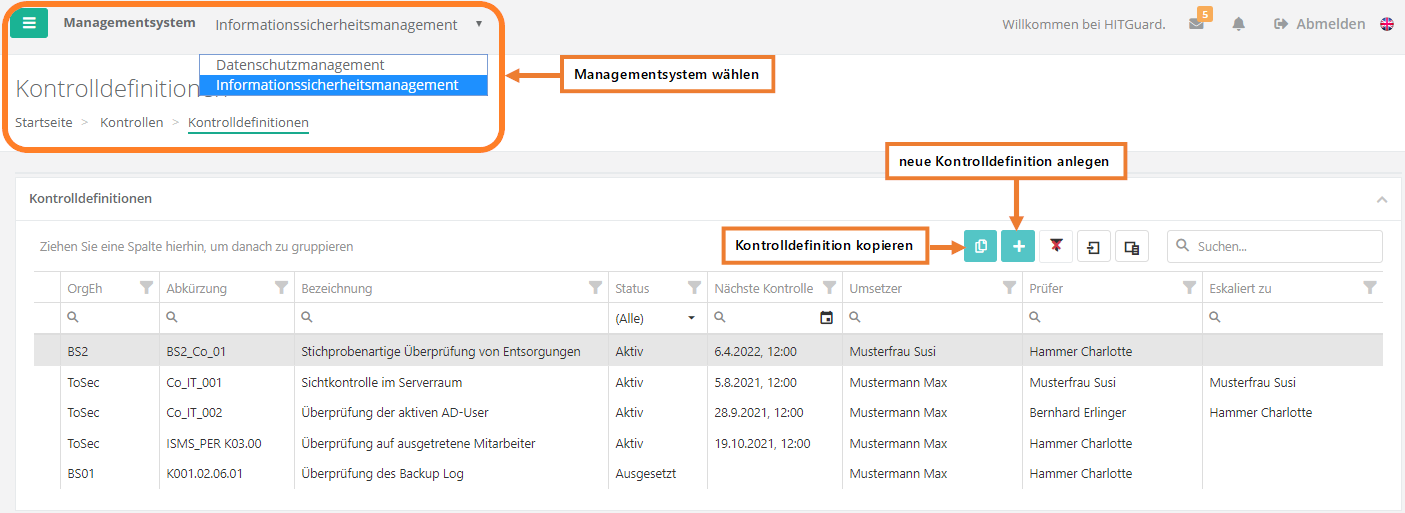Collapse the Kontrolldefinitionen panel
Screen dimensions: 1405x513
pyautogui.click(x=1382, y=199)
